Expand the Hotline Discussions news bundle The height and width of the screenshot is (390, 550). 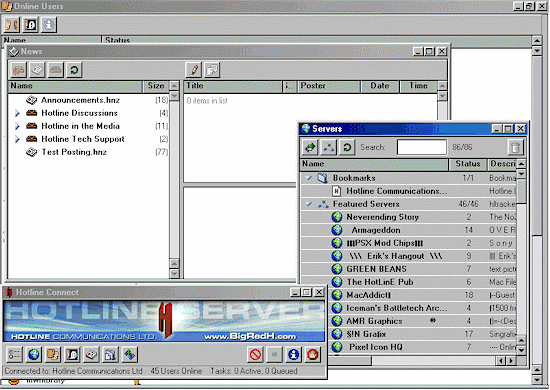click(17, 113)
